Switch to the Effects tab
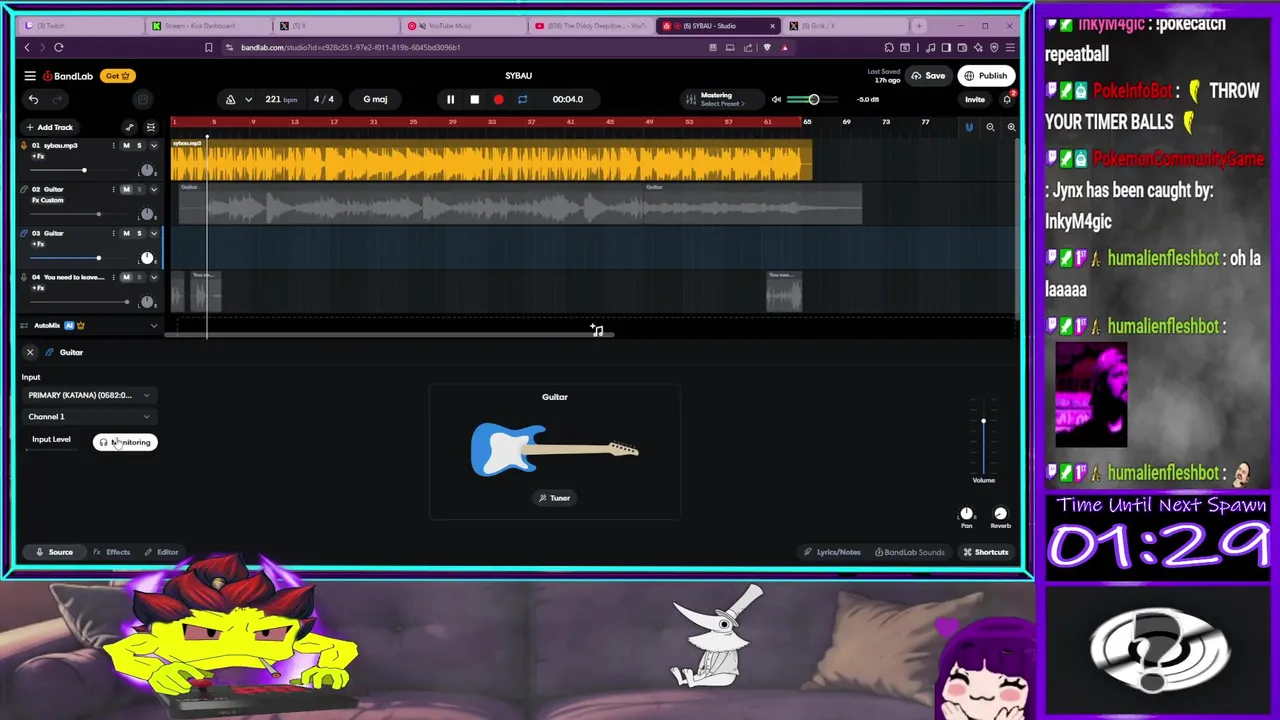The width and height of the screenshot is (1280, 720). (x=112, y=552)
